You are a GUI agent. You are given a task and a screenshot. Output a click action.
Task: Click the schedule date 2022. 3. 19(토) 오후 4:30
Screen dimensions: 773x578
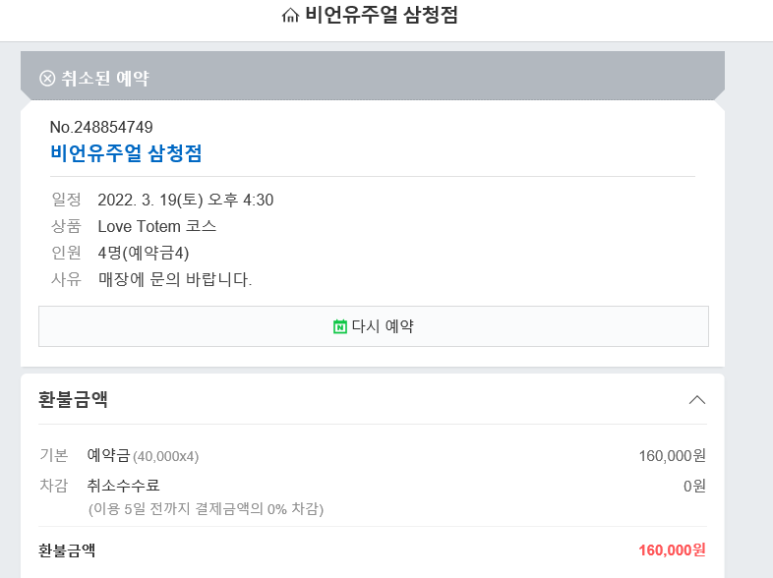(185, 200)
